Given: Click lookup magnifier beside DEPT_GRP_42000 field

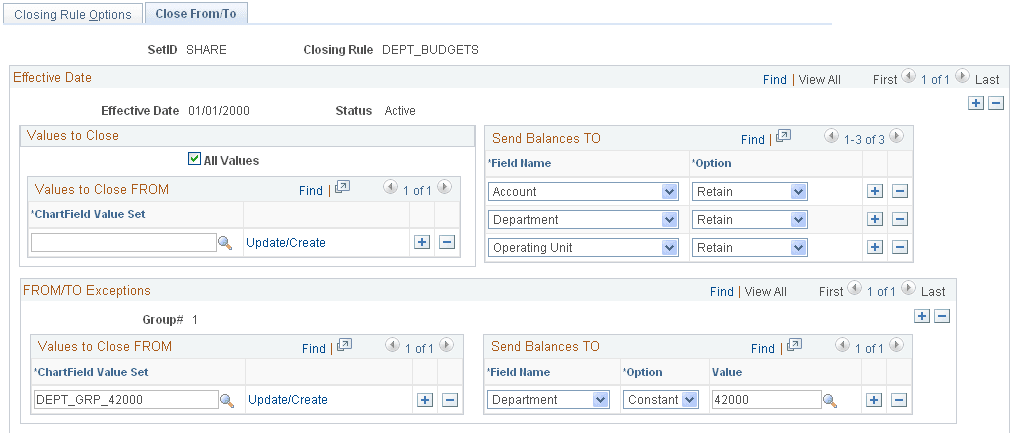Looking at the screenshot, I should pos(227,400).
